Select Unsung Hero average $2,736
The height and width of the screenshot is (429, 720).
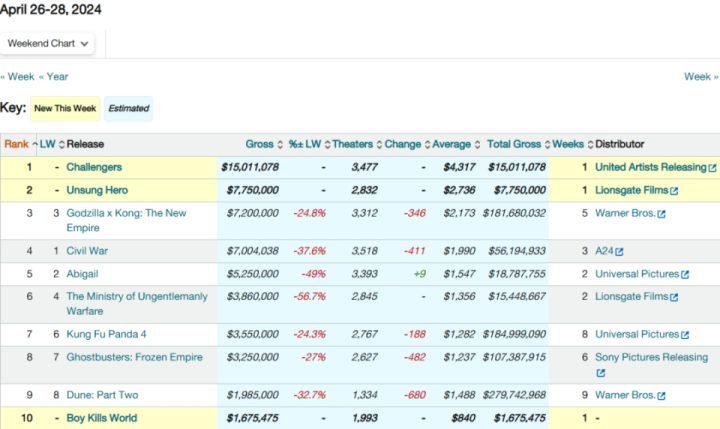coord(459,190)
